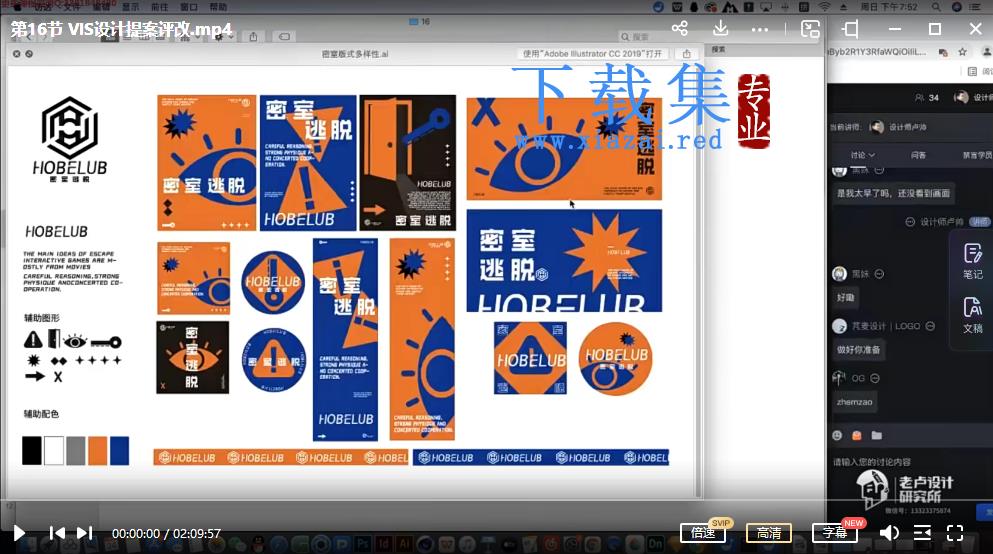
Task: Open the 显示 menu in menu bar
Action: (x=130, y=7)
